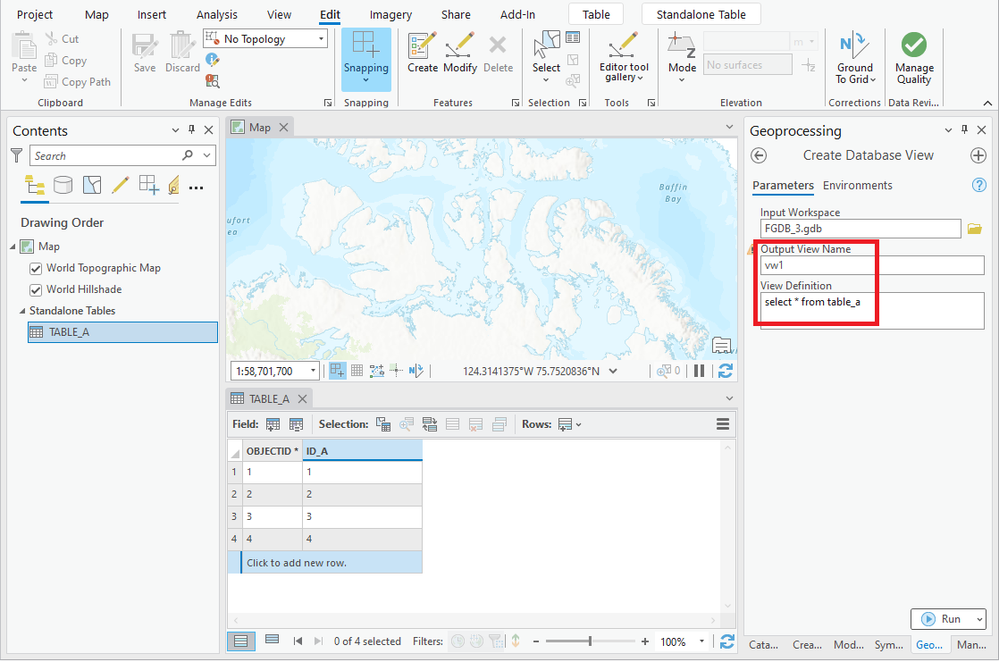The height and width of the screenshot is (661, 999).
Task: Open the Manage Quality tool
Action: point(914,58)
